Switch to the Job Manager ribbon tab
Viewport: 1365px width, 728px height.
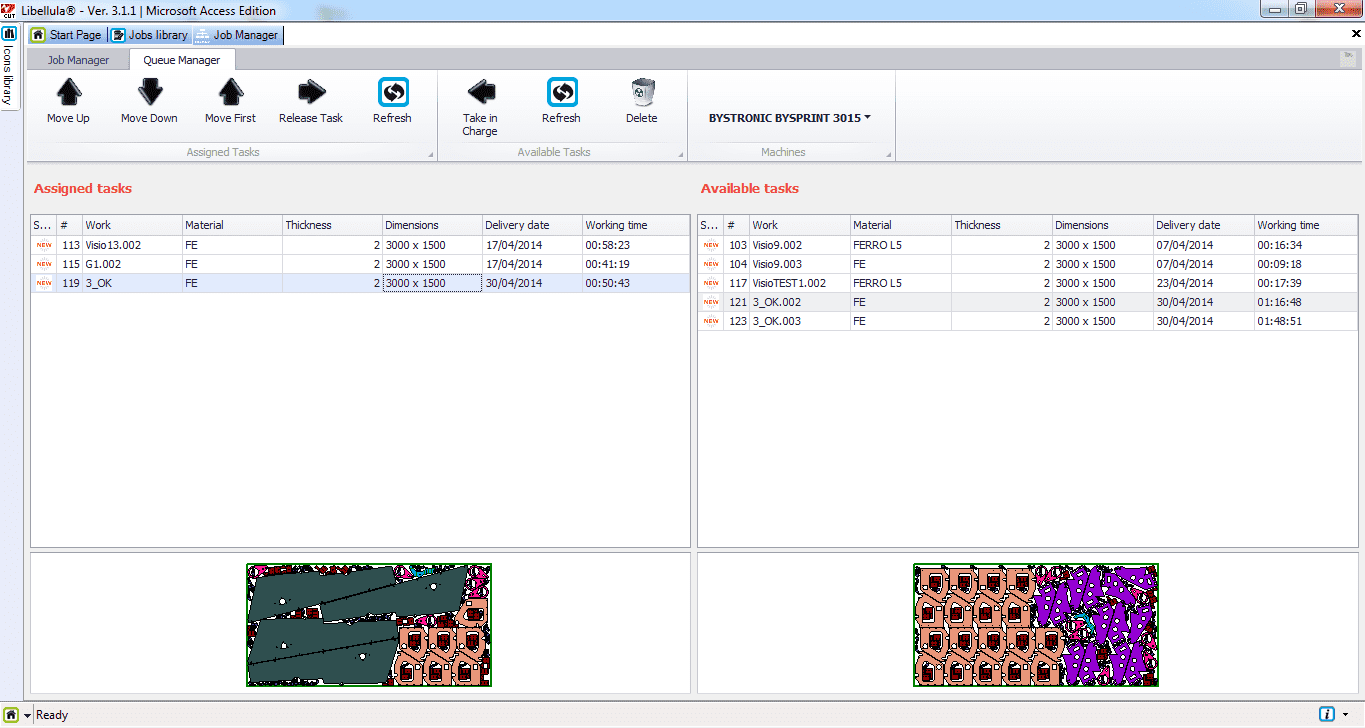[x=79, y=60]
